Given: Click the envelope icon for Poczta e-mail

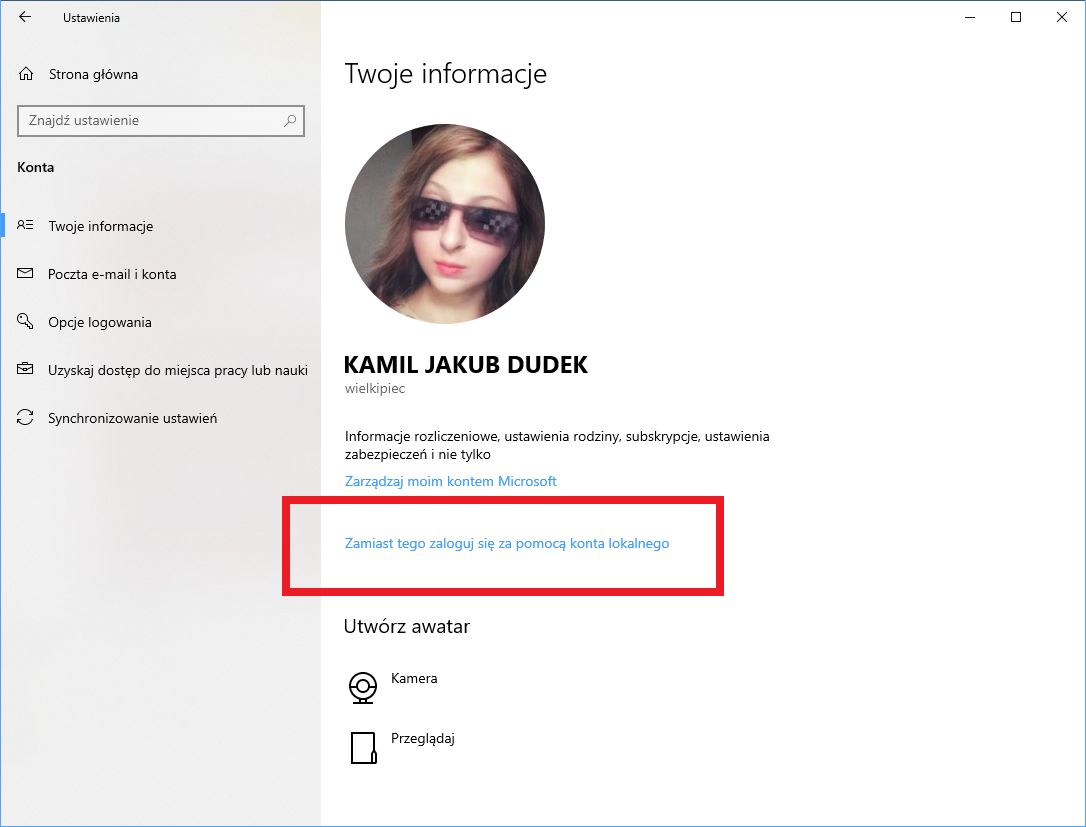Looking at the screenshot, I should coord(25,273).
